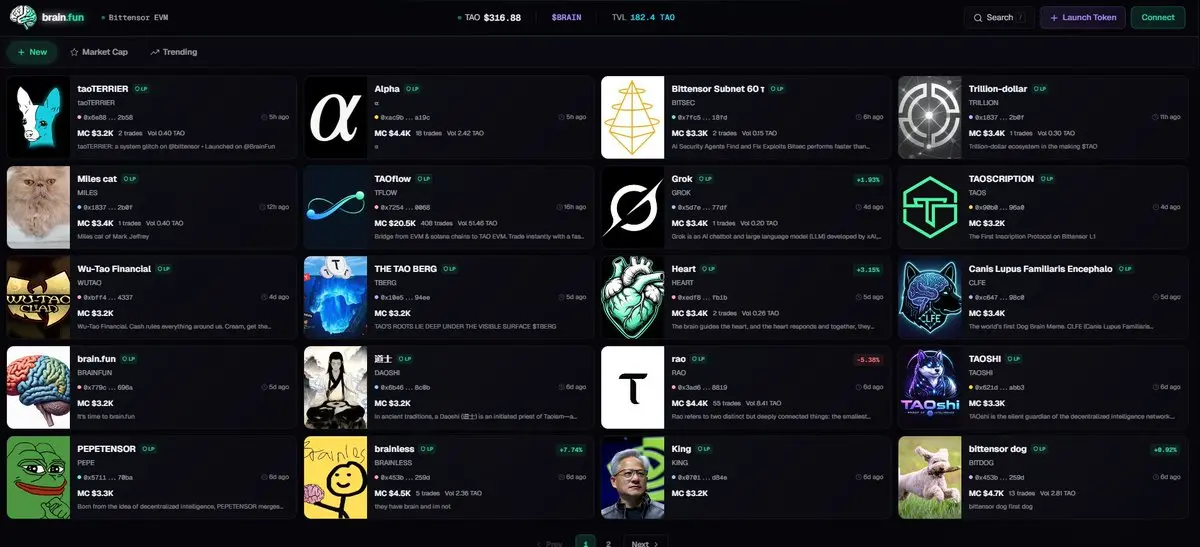The height and width of the screenshot is (547, 1200).
Task: Open the rao token T logo
Action: [x=631, y=387]
